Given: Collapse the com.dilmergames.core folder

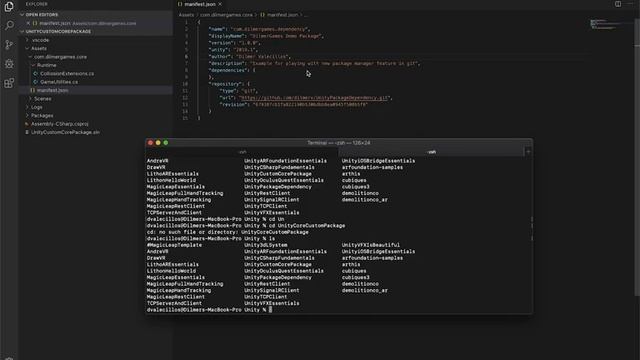Looking at the screenshot, I should pos(30,57).
